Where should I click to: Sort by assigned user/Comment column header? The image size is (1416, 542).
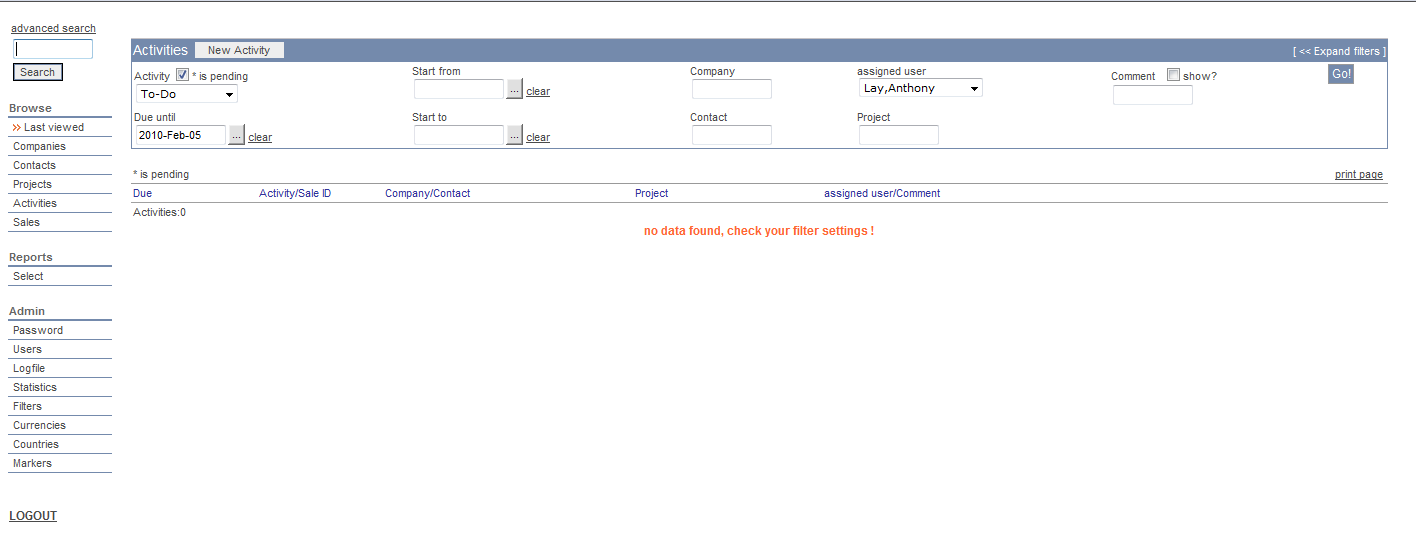(x=882, y=193)
